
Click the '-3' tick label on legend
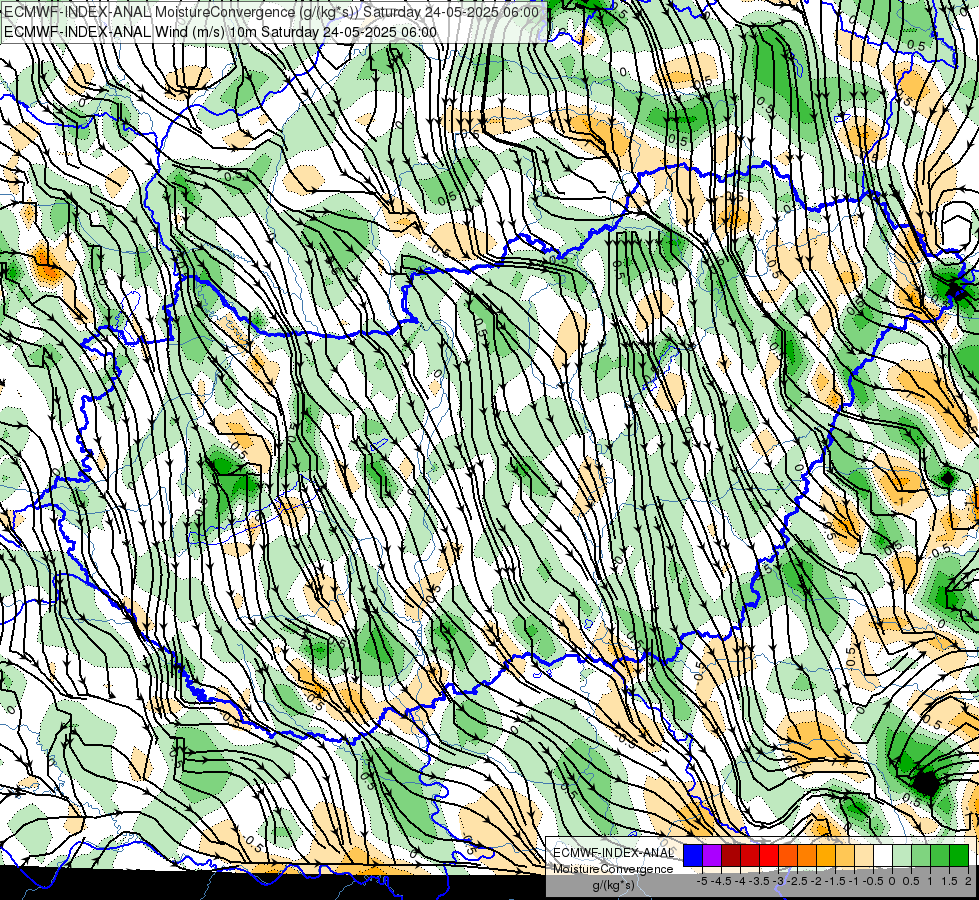(779, 881)
